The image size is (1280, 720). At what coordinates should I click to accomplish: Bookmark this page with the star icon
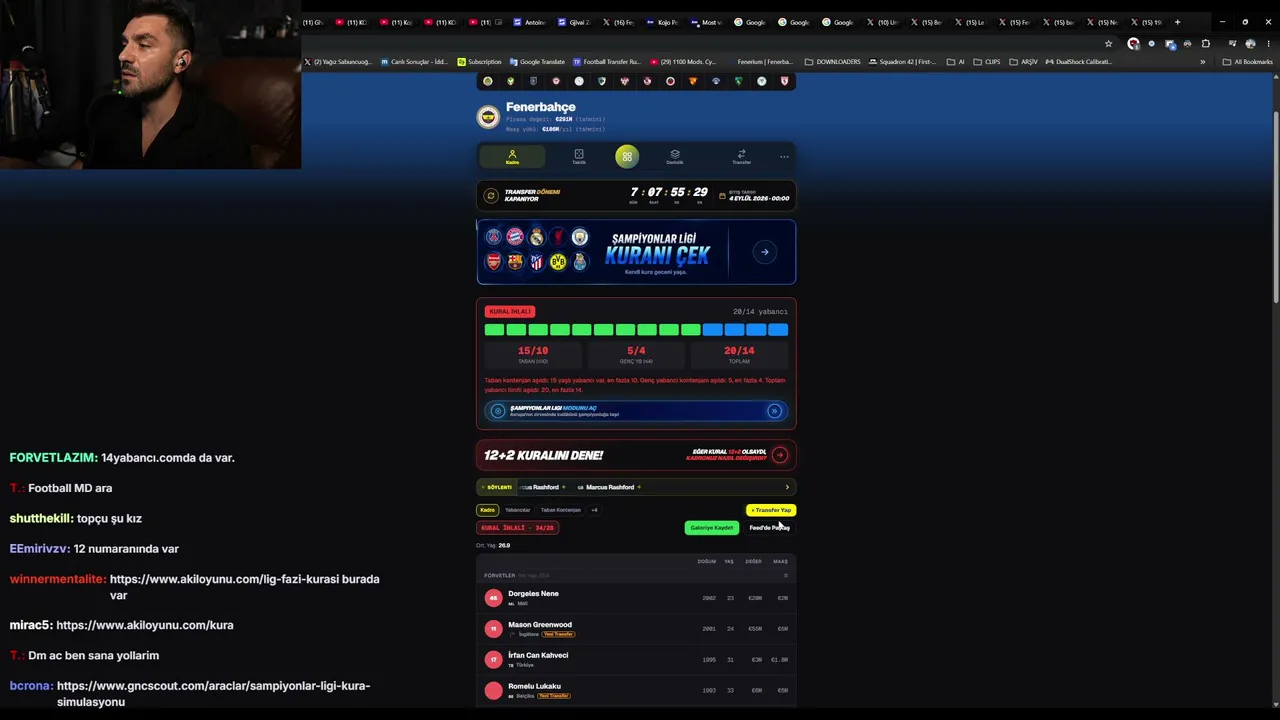point(1108,44)
